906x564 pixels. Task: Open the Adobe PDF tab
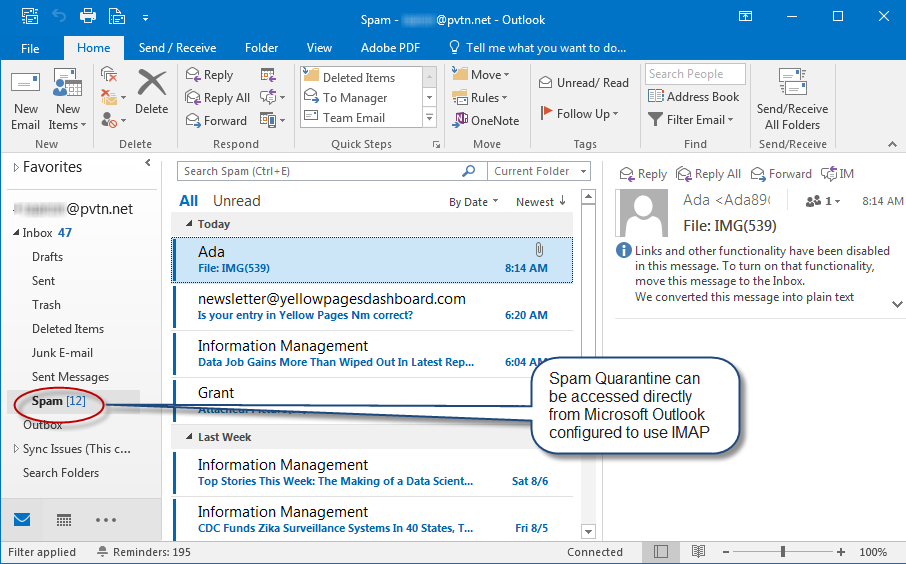coord(390,47)
